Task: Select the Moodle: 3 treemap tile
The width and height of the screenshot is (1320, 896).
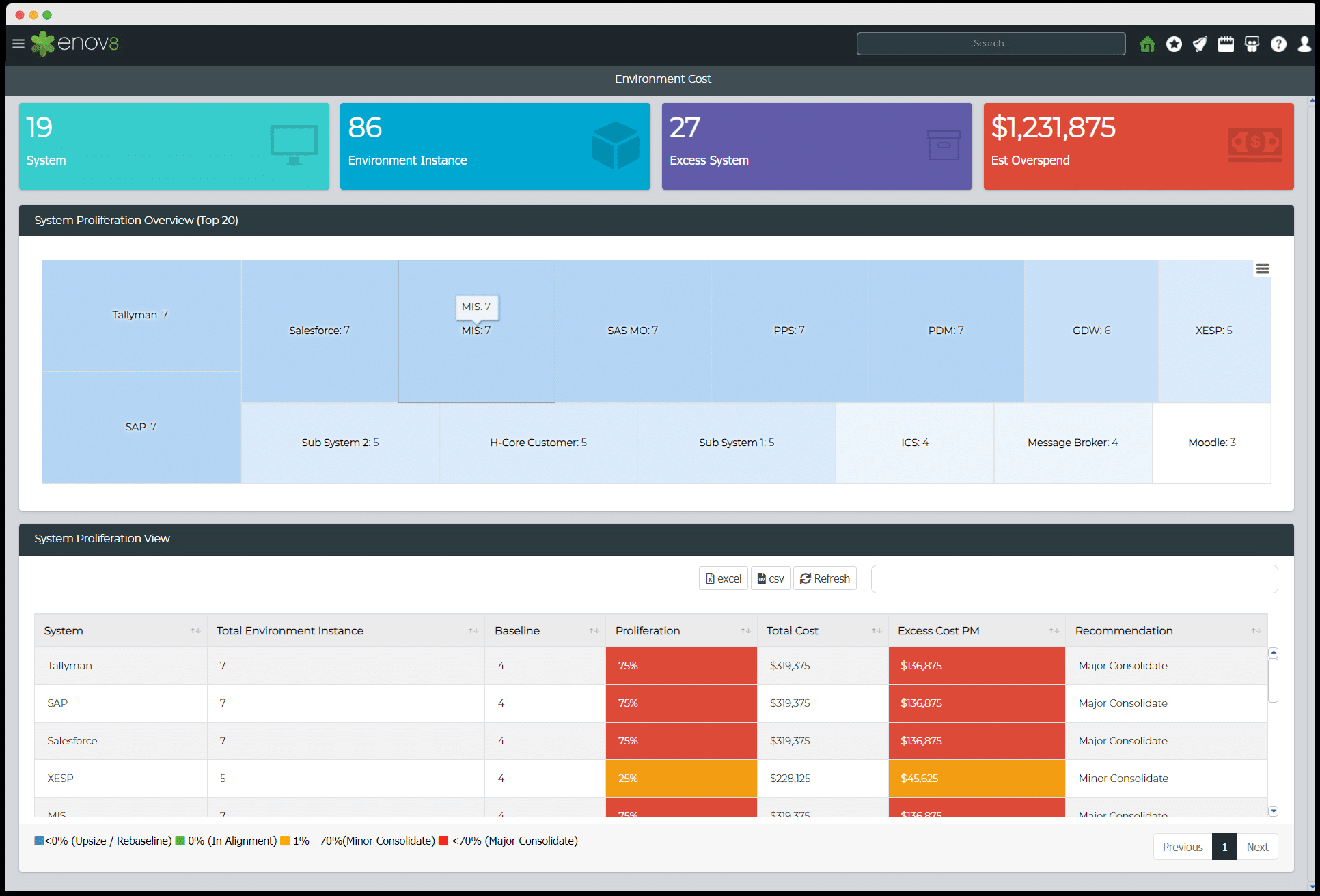Action: [1212, 443]
